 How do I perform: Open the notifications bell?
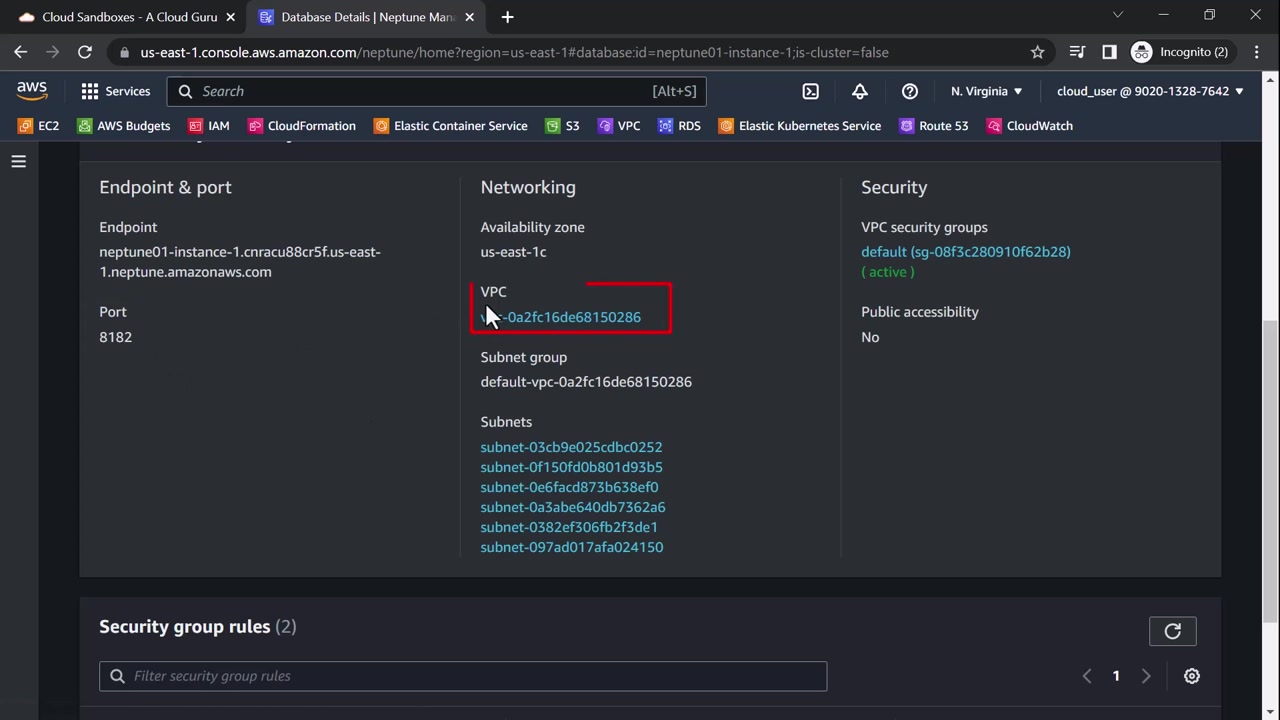tap(860, 91)
